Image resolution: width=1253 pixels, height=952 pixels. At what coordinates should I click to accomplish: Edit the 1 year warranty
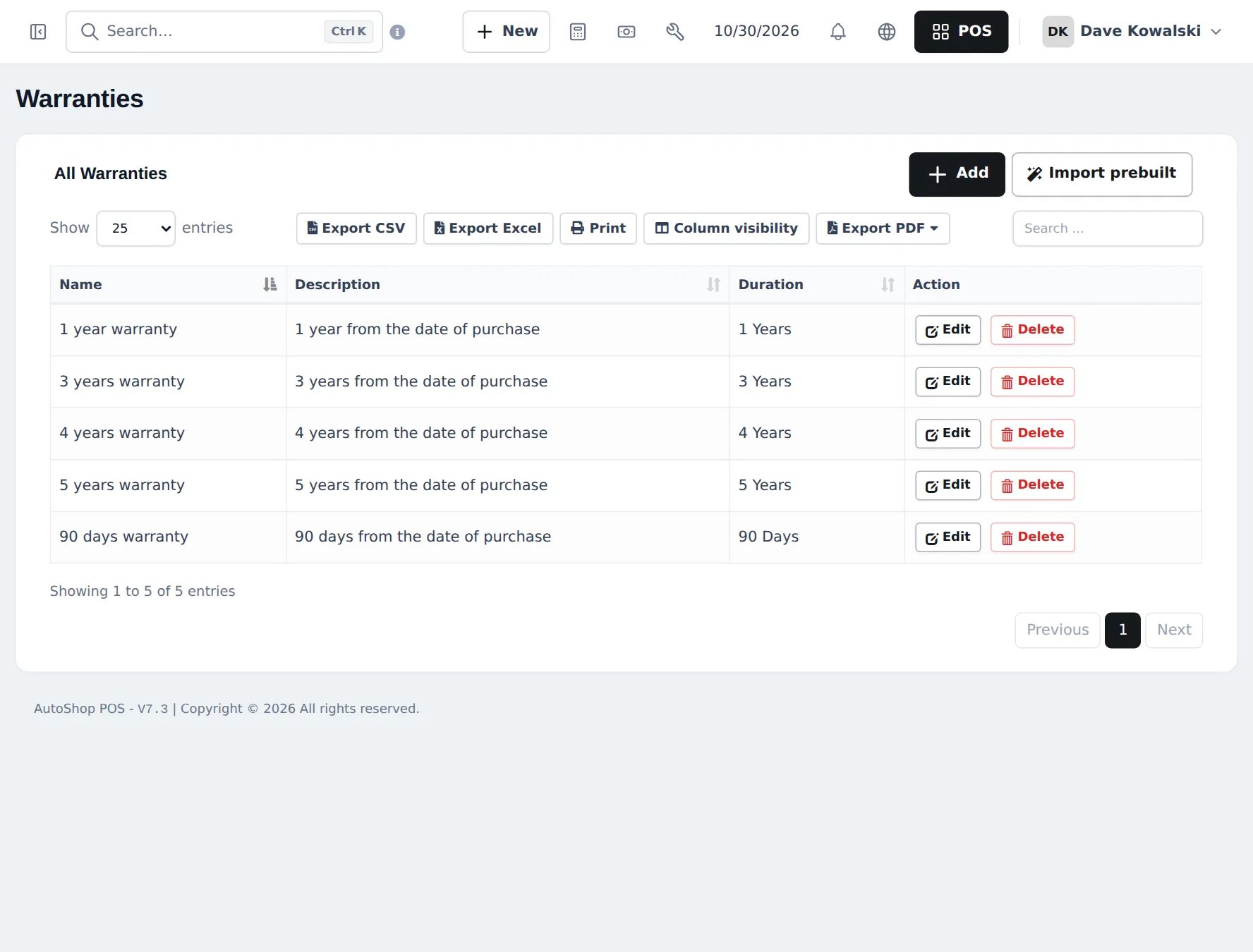point(948,330)
